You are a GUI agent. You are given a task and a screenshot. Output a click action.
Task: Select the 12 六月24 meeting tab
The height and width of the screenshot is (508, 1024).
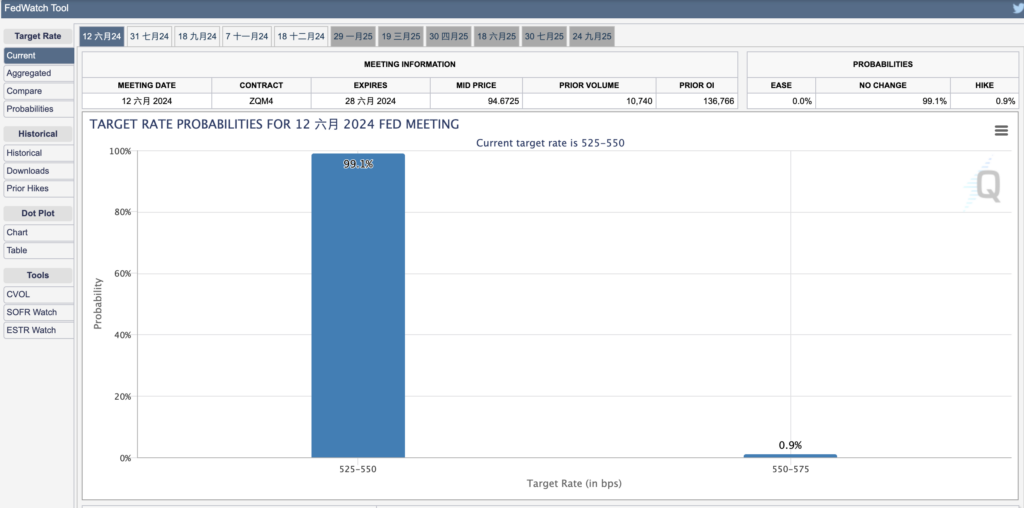(x=102, y=37)
